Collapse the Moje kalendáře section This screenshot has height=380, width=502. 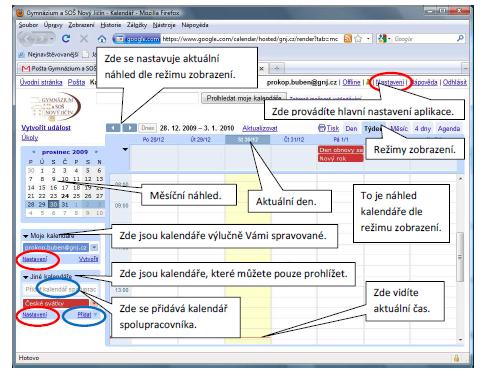[x=25, y=236]
